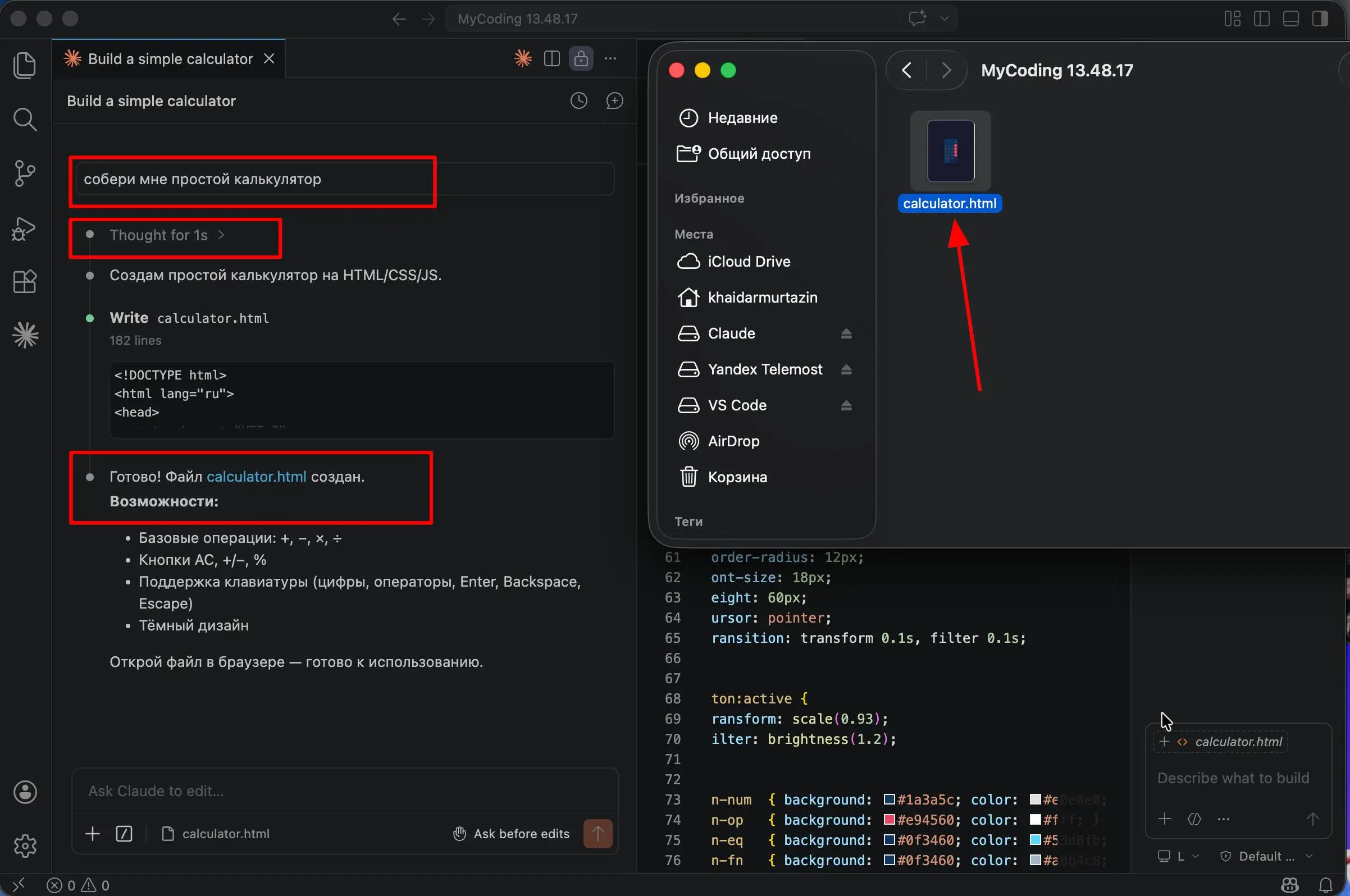Viewport: 1350px width, 896px height.
Task: Click the #e94560 color swatch on line 74
Action: pos(889,820)
